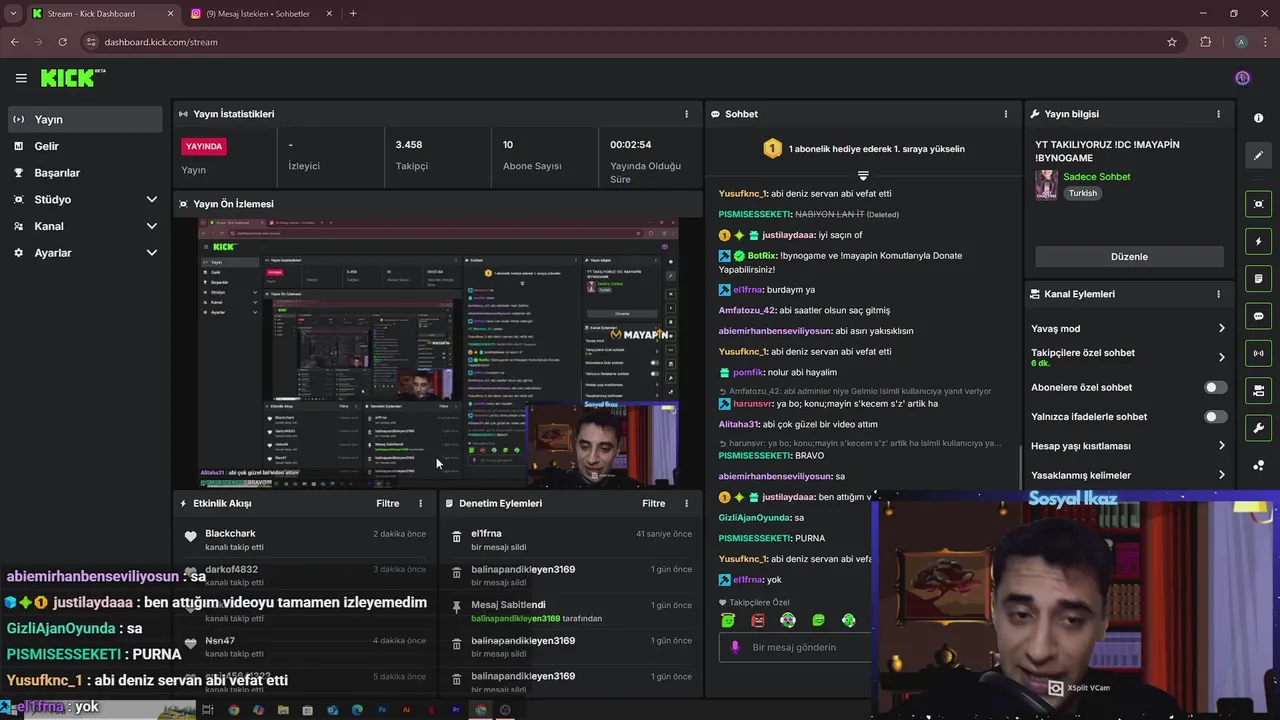The width and height of the screenshot is (1280, 720).
Task: Insert the green laughing emote
Action: tap(818, 621)
